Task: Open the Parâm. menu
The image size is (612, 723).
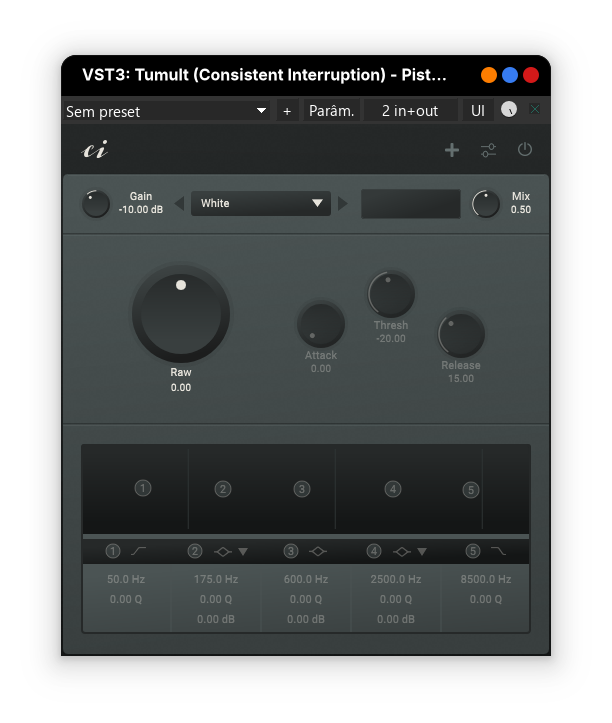Action: point(331,111)
